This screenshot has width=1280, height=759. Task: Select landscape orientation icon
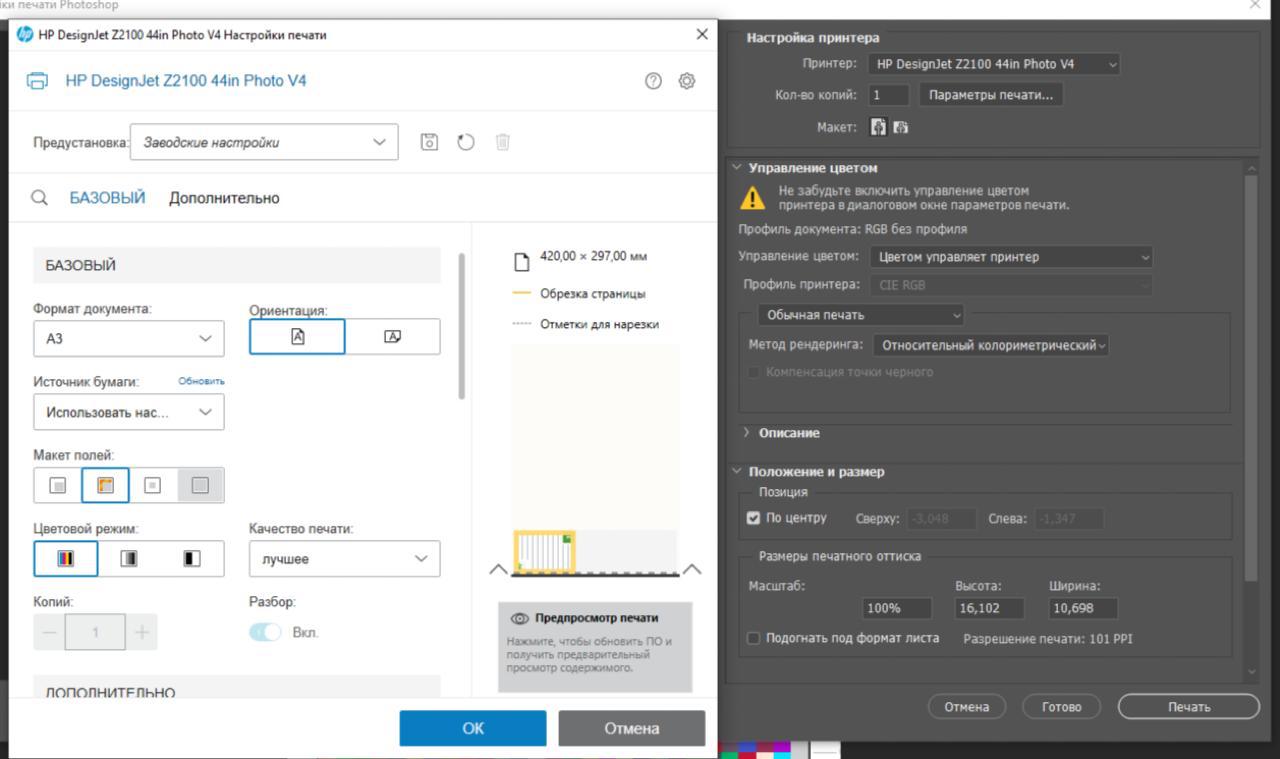pos(392,336)
